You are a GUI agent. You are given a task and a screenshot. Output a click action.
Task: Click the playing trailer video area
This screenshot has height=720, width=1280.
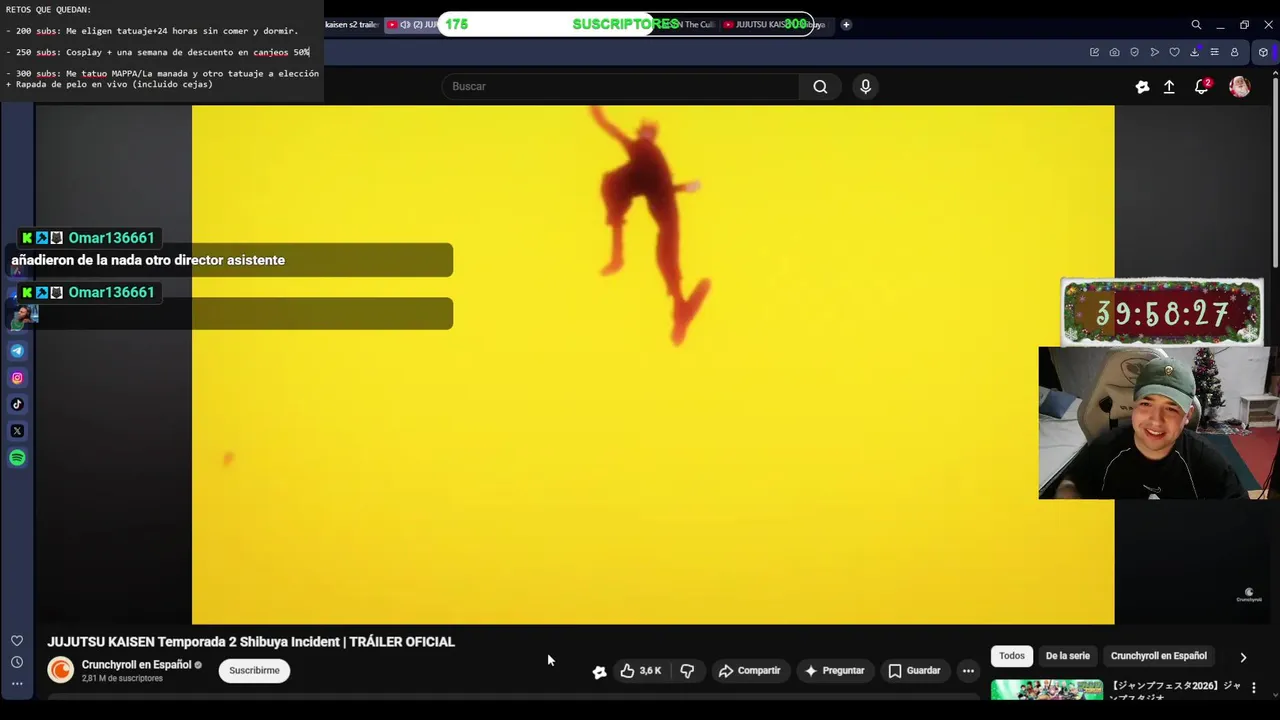point(653,365)
